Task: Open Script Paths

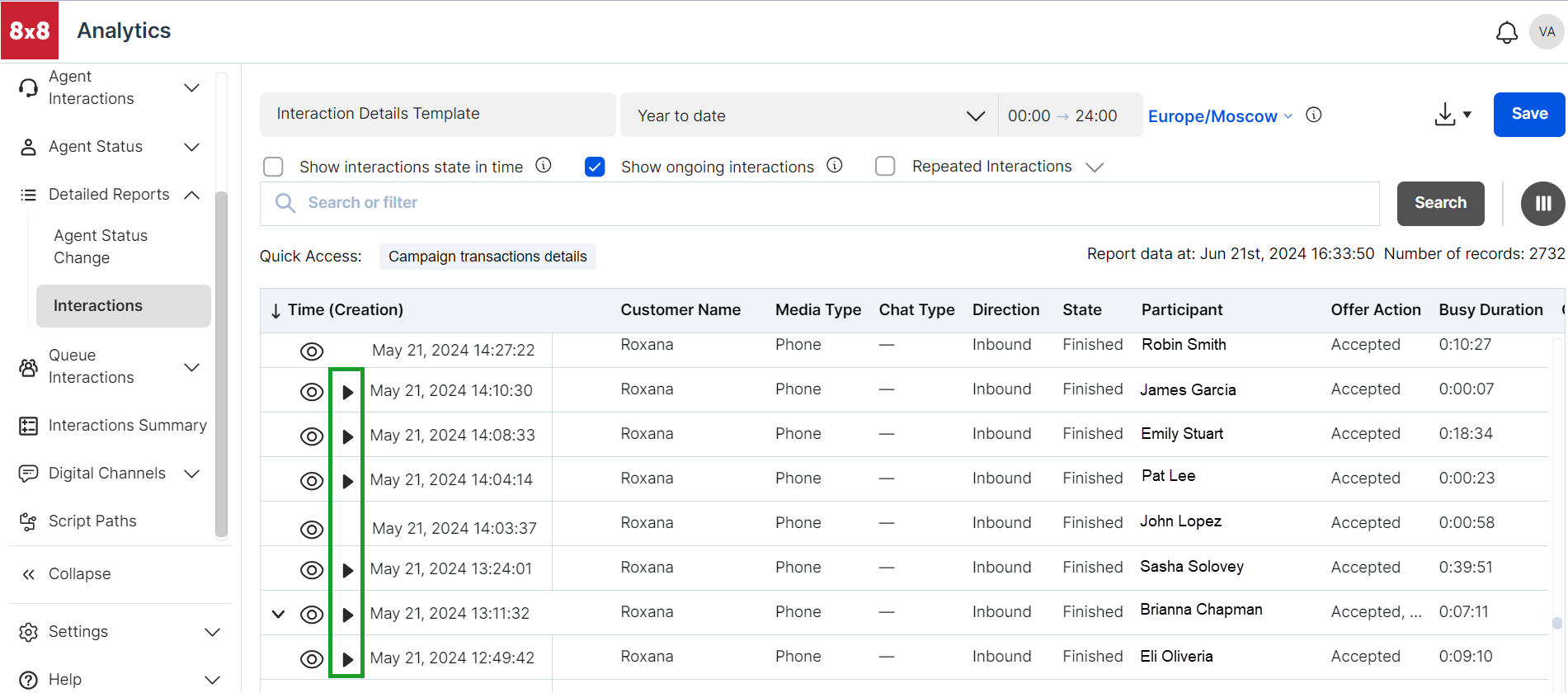Action: (x=78, y=521)
